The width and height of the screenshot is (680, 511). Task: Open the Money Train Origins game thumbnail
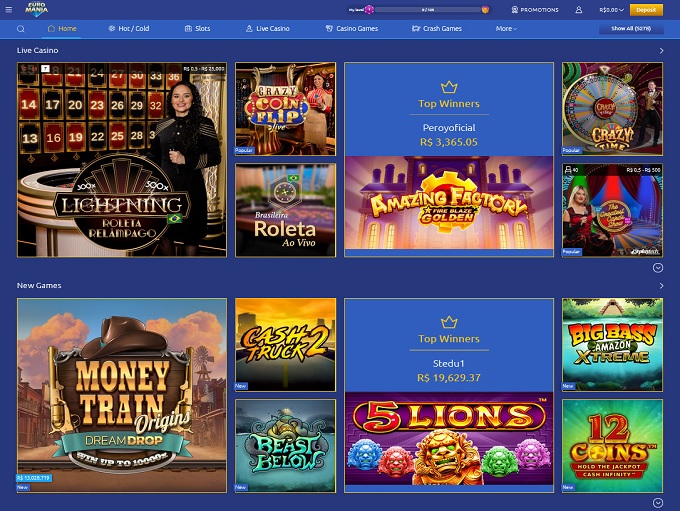122,395
